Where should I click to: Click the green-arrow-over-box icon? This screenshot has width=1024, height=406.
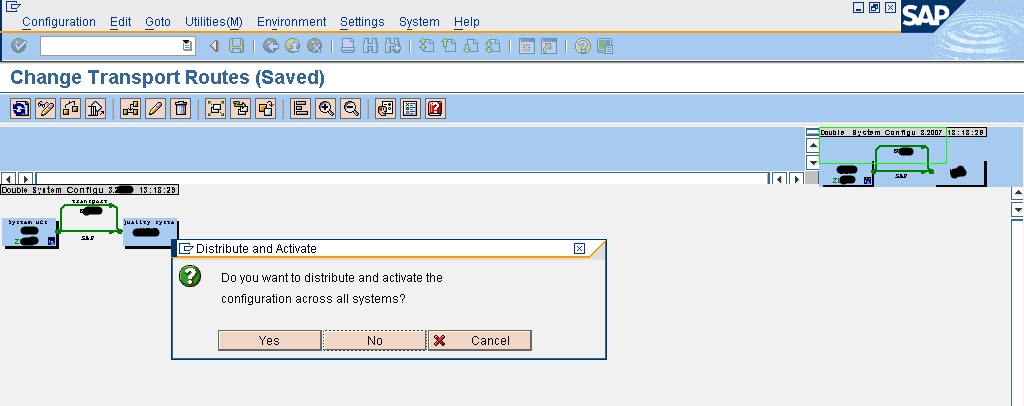click(x=240, y=108)
